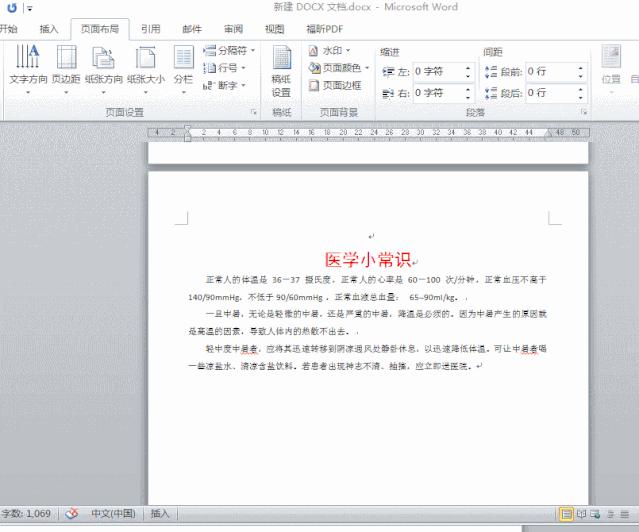Toggle full-screen reading view button
The width and height of the screenshot is (639, 532).
pos(583,514)
